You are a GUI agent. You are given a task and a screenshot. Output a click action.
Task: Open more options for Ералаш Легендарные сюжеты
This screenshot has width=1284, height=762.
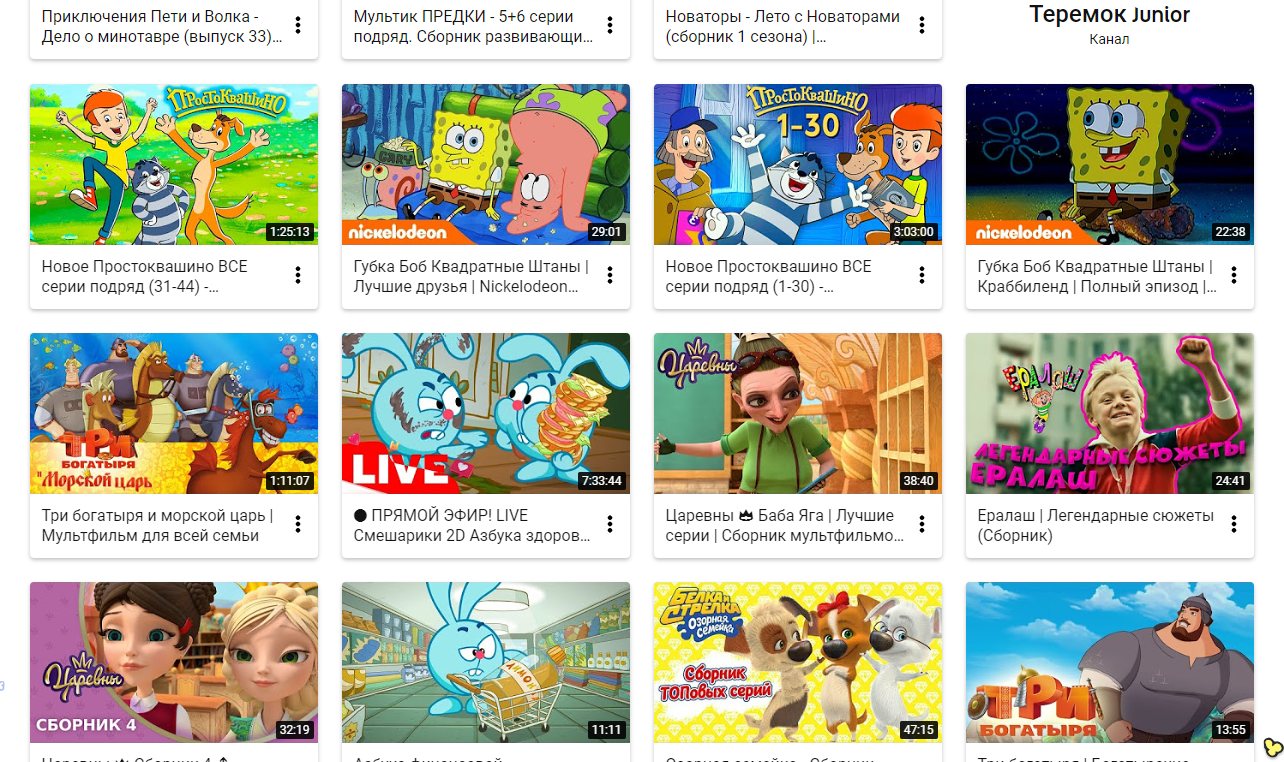pos(1234,525)
